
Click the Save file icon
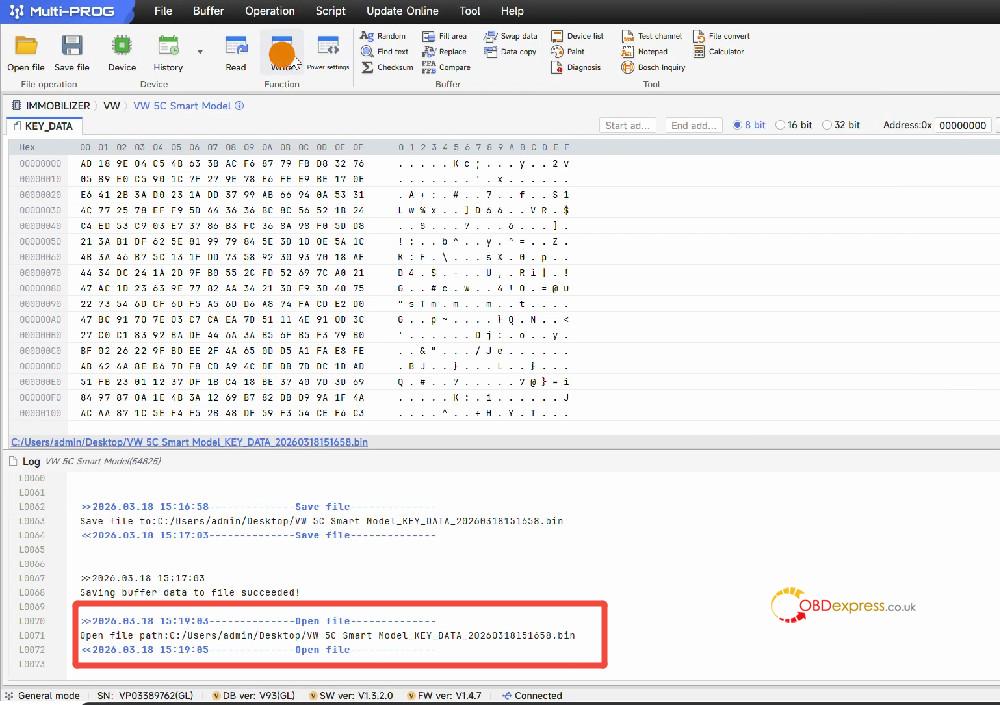pyautogui.click(x=72, y=46)
